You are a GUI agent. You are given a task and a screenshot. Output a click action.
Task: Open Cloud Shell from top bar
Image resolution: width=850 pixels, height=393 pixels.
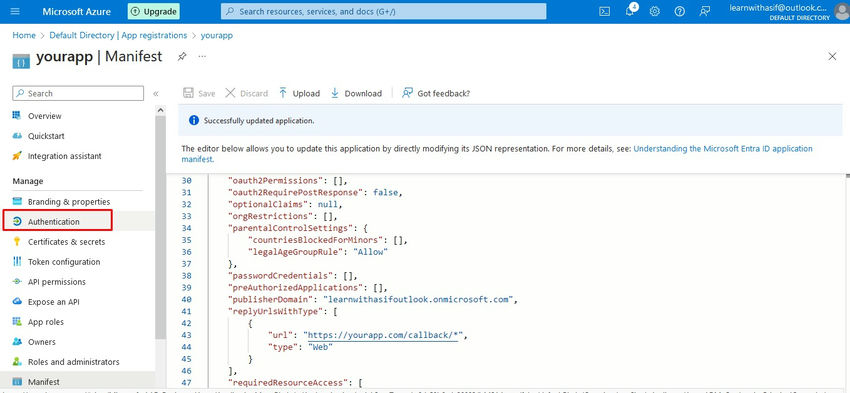604,11
